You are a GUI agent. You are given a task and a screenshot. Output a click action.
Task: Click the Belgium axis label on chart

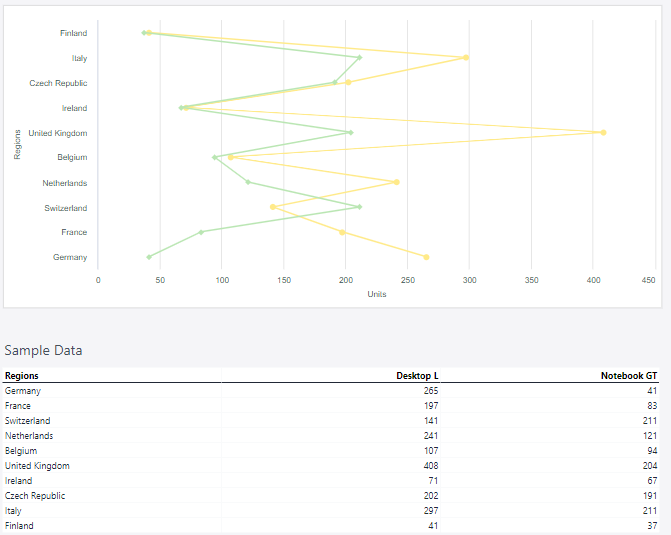(72, 158)
